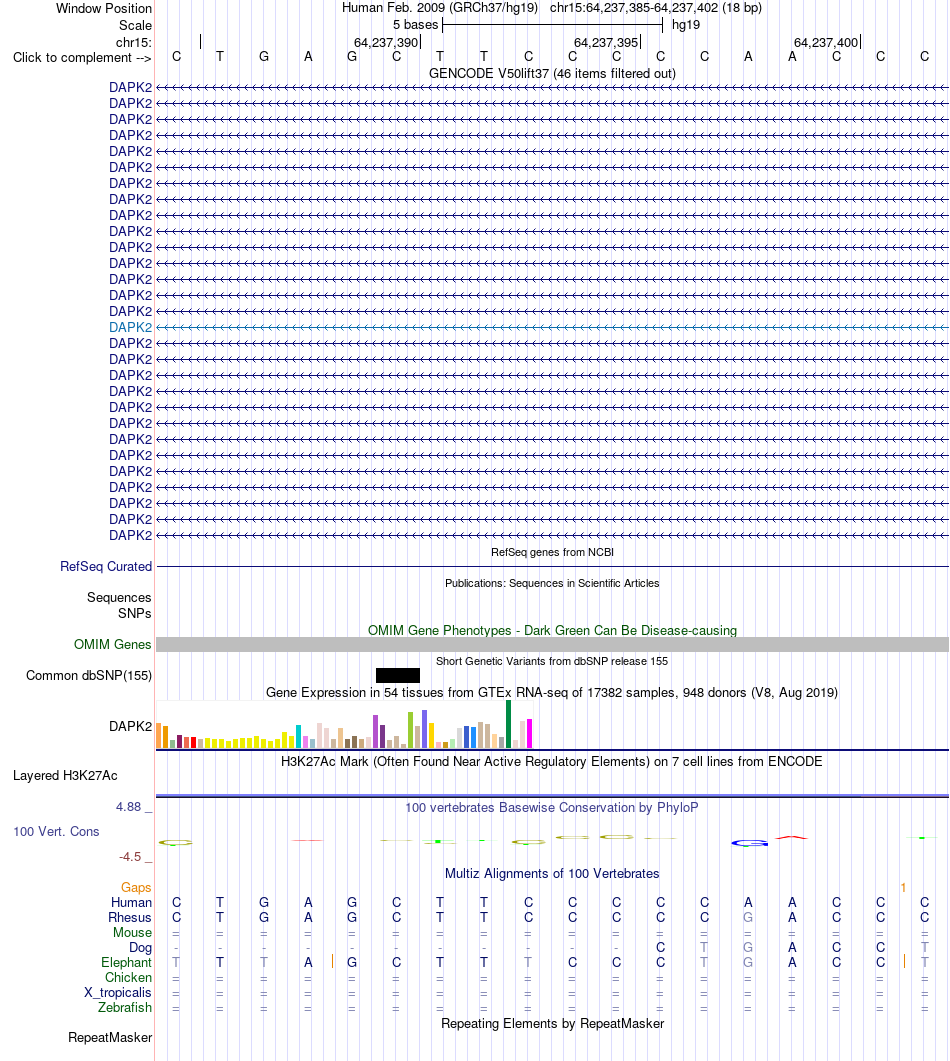The height and width of the screenshot is (1061, 950).
Task: Select the light-blue highlighted DAPK2 transcript label
Action: coord(131,328)
